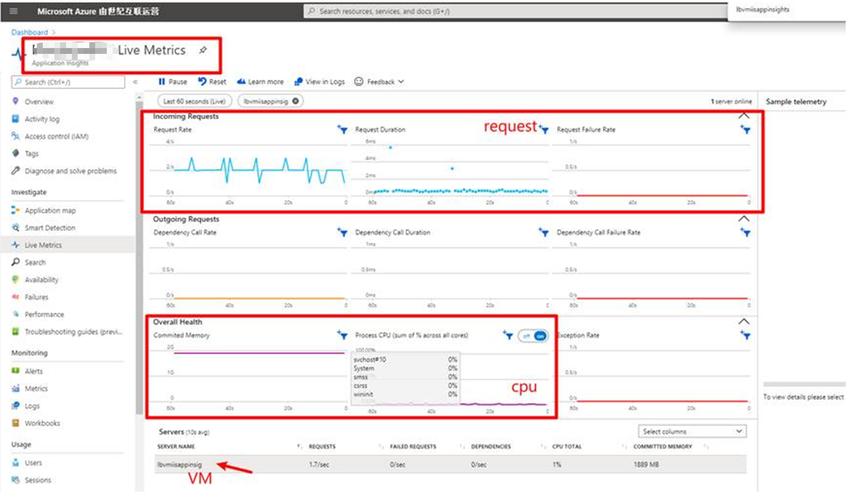
Task: Open Tags in sidebar
Action: coord(32,154)
